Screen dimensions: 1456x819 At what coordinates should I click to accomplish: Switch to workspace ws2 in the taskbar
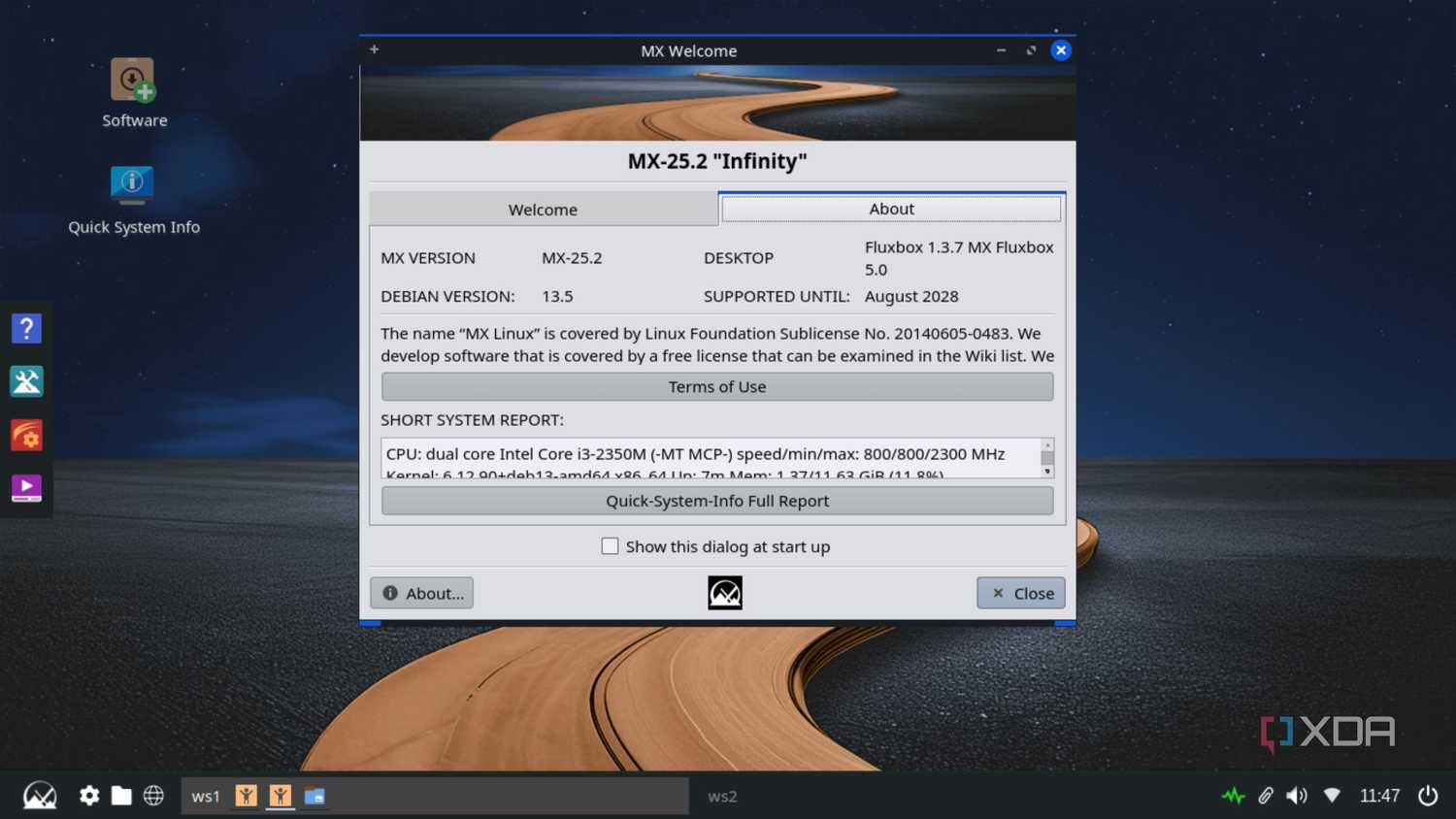pyautogui.click(x=722, y=796)
